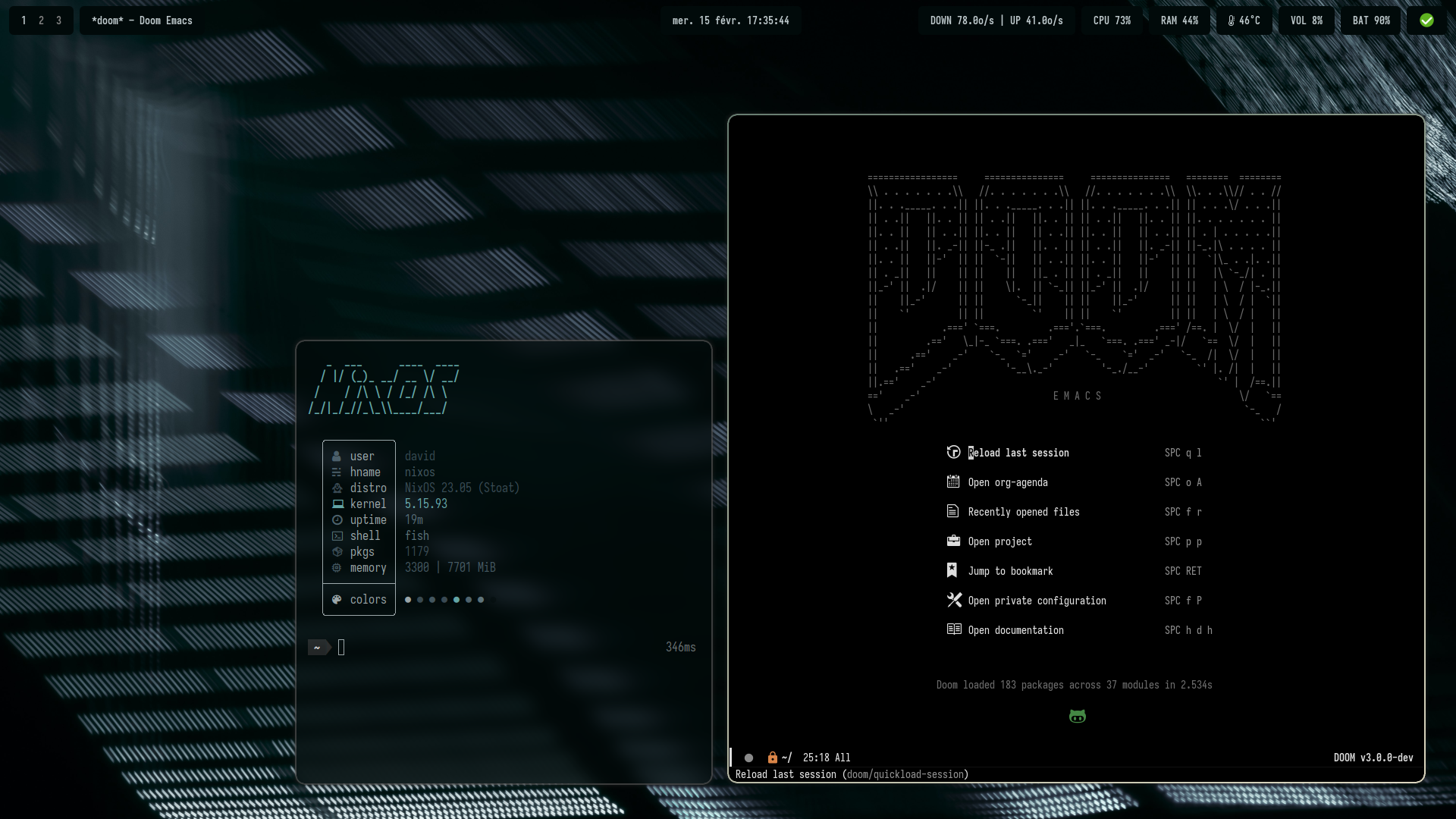Select "Open documentation" menu entry
The image size is (1456, 819).
click(1015, 630)
